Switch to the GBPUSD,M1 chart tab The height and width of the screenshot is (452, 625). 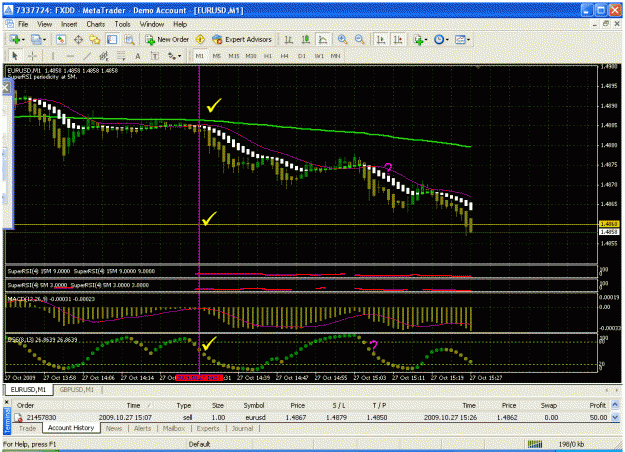pos(77,389)
